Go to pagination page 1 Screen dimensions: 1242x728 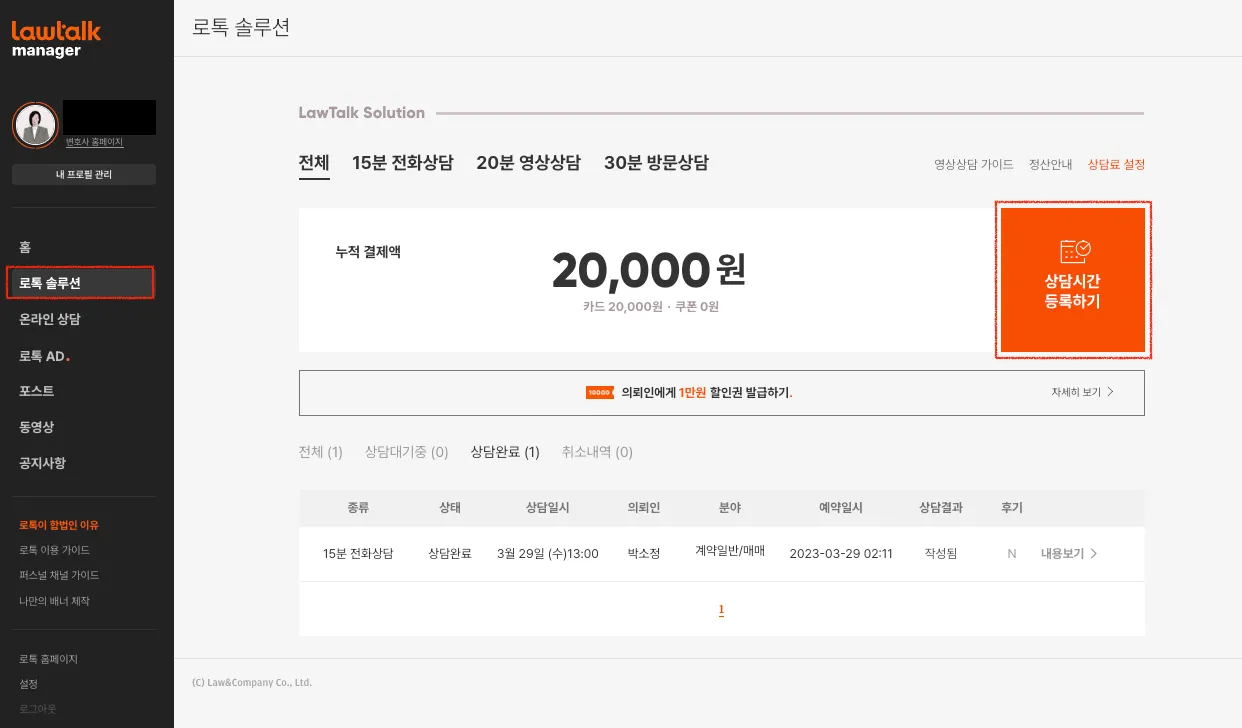coord(721,609)
